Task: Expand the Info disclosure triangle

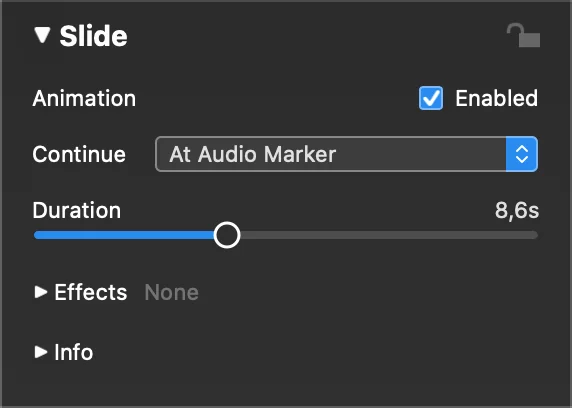Action: (x=41, y=351)
